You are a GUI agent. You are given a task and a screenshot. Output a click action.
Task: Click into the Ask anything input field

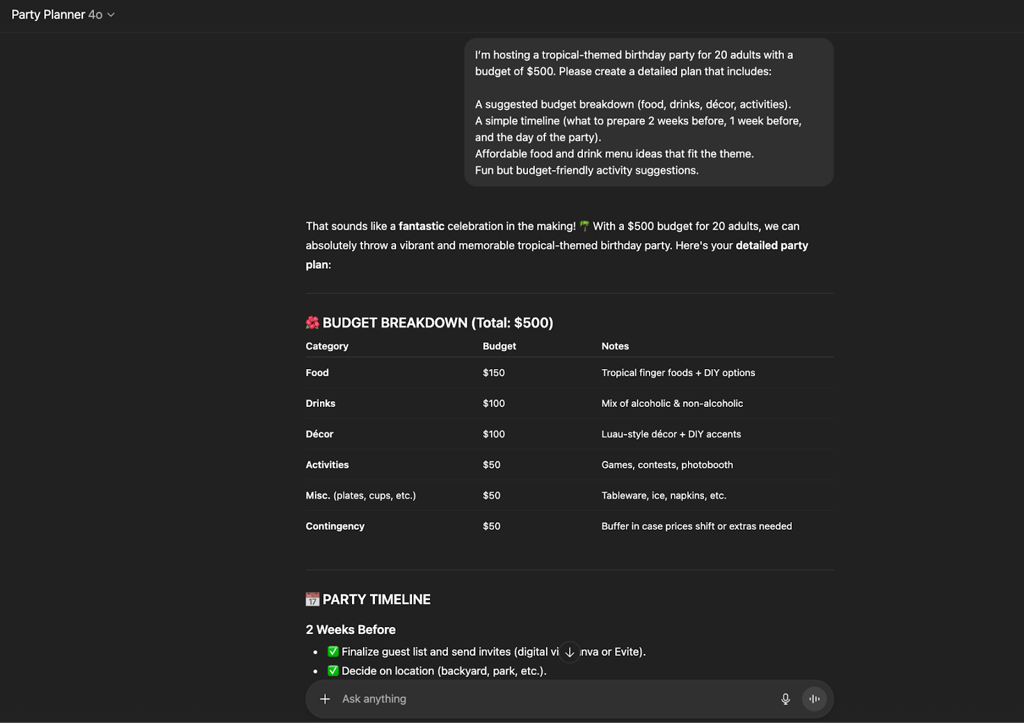tap(555, 699)
